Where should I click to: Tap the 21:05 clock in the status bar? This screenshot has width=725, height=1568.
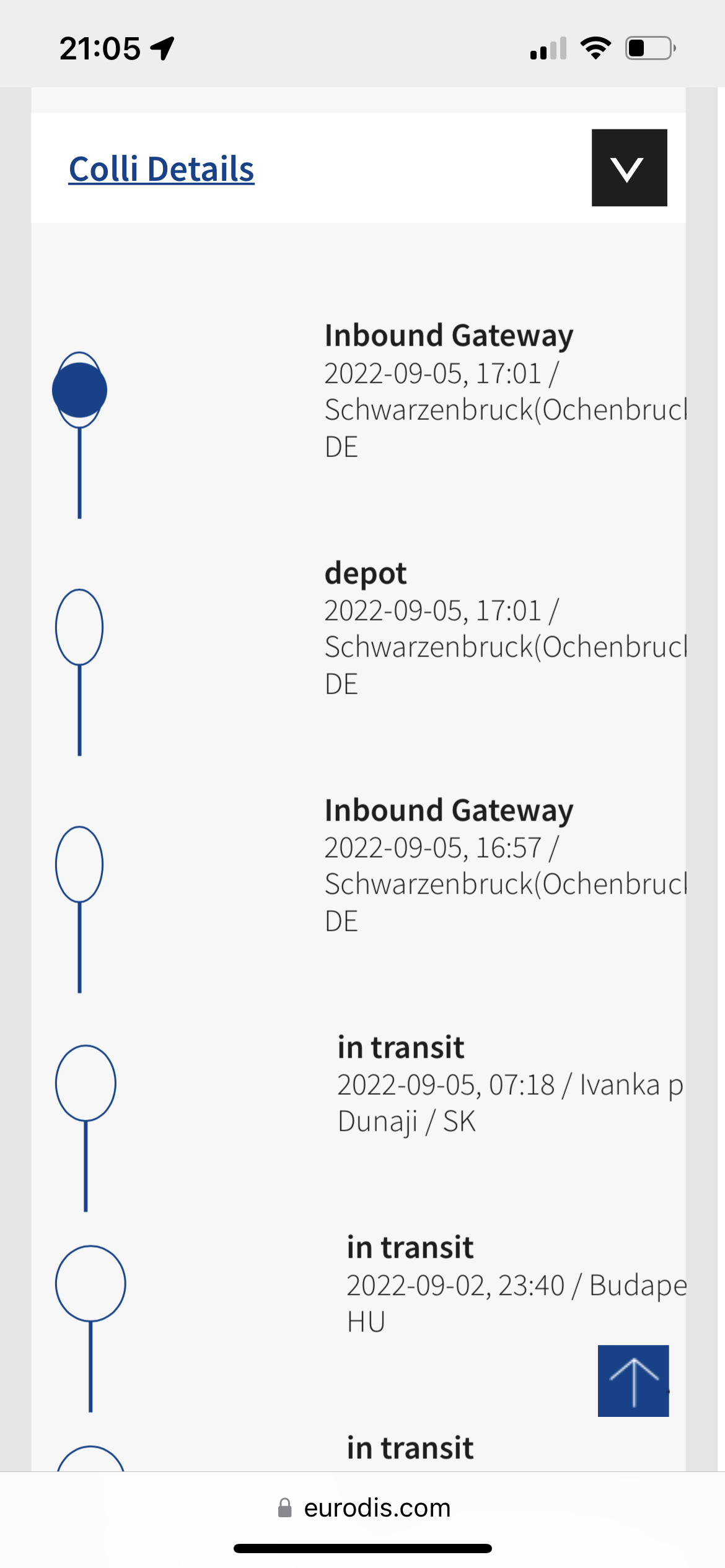[100, 48]
